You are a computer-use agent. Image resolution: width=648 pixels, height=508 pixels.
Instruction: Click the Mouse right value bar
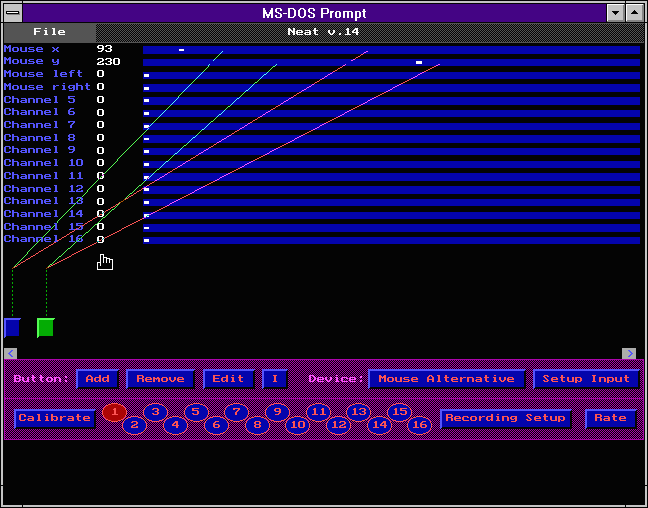[x=391, y=88]
